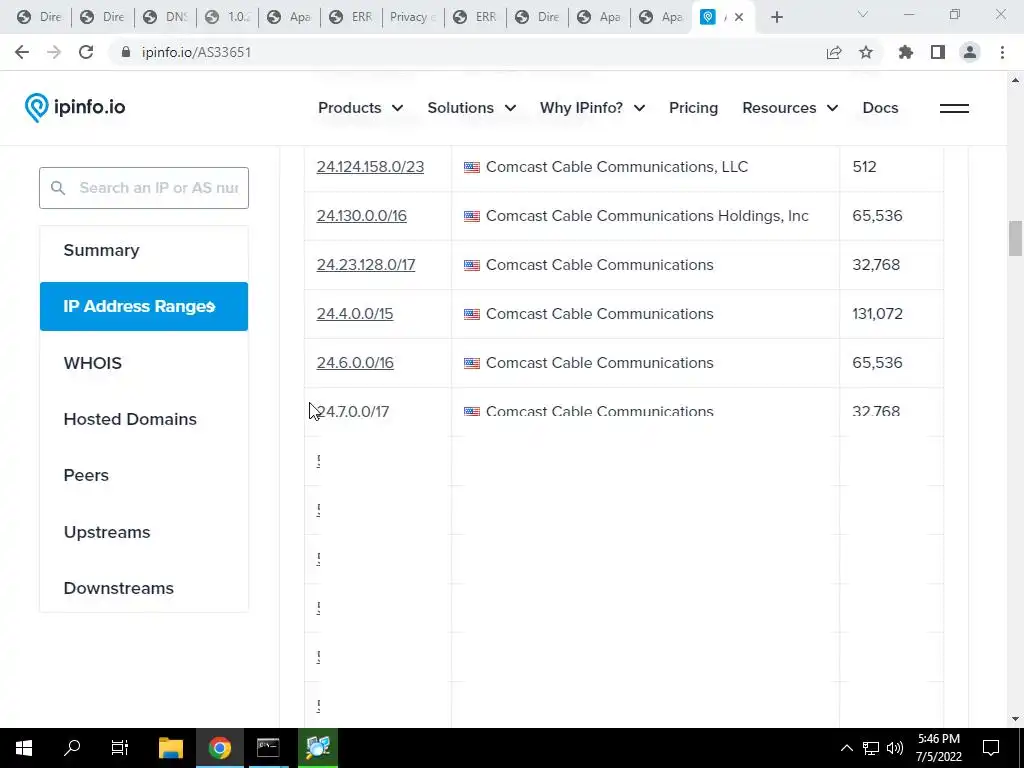Close the active ipinfo tab
1024x768 pixels.
tap(739, 18)
